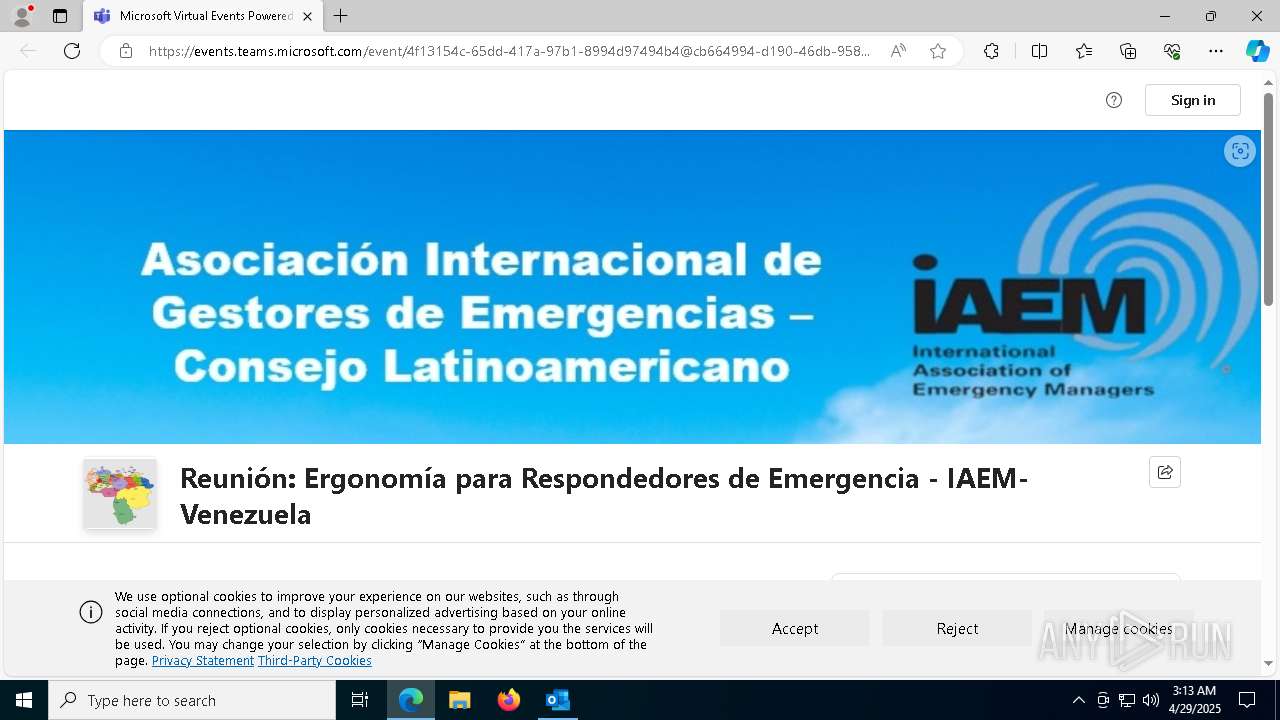Open Browser essentials
This screenshot has height=720, width=1280.
1172,51
